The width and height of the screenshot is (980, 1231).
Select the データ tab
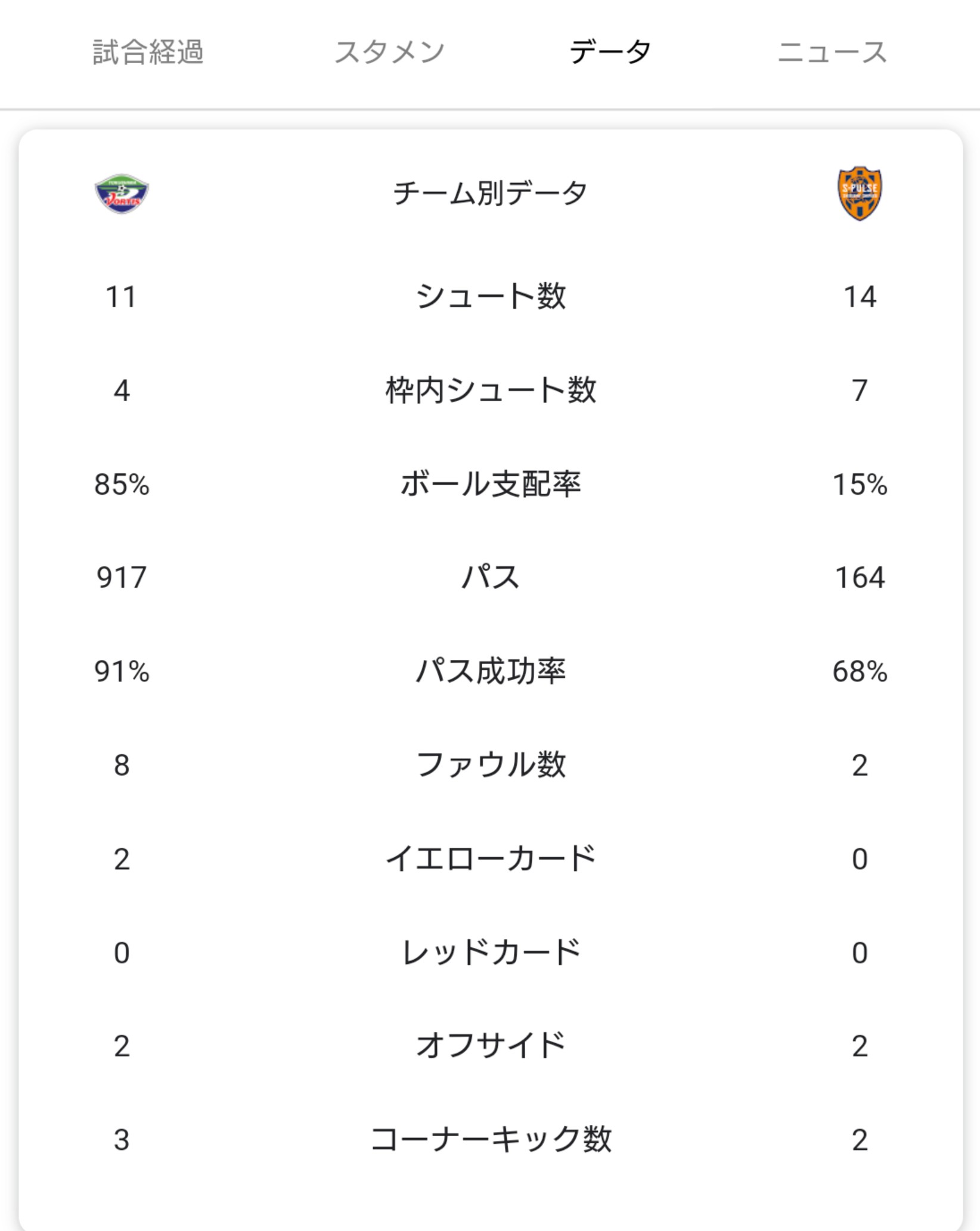[610, 52]
